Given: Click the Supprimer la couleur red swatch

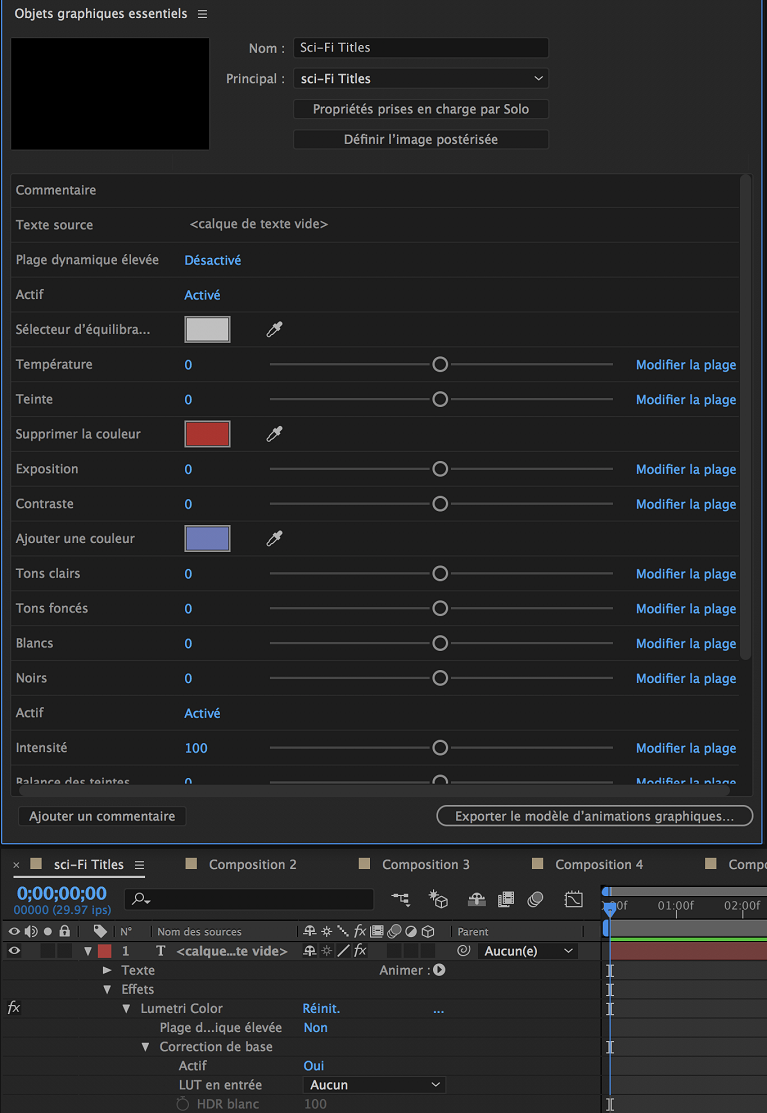Looking at the screenshot, I should tap(207, 434).
